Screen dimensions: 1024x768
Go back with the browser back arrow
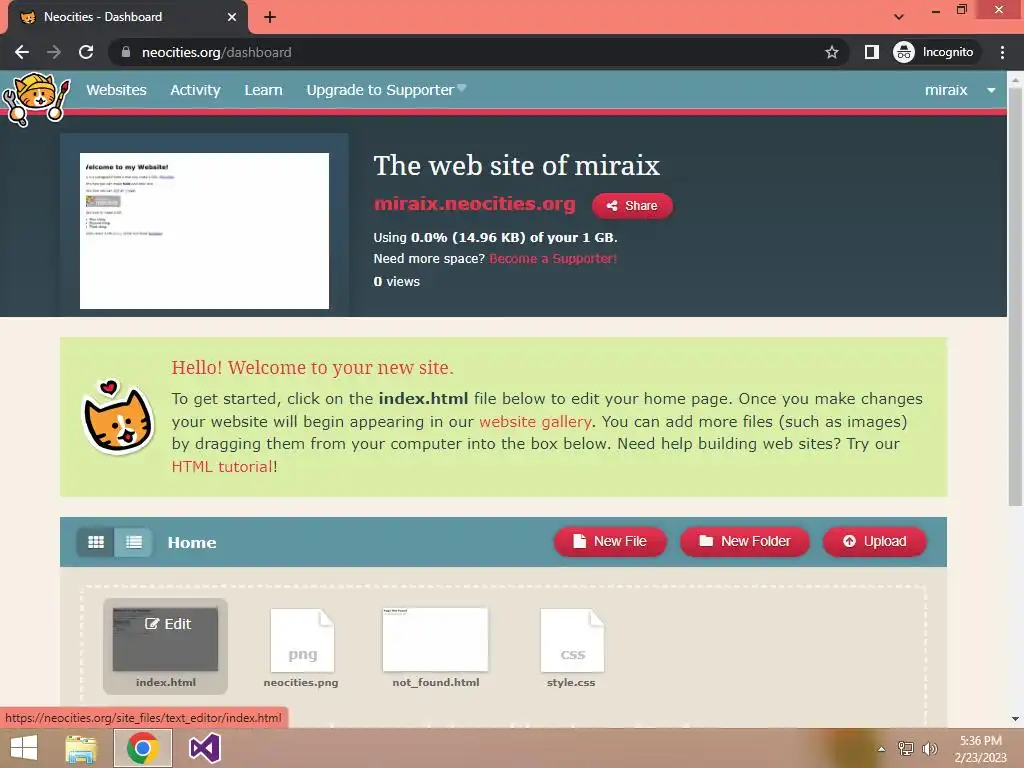click(22, 52)
